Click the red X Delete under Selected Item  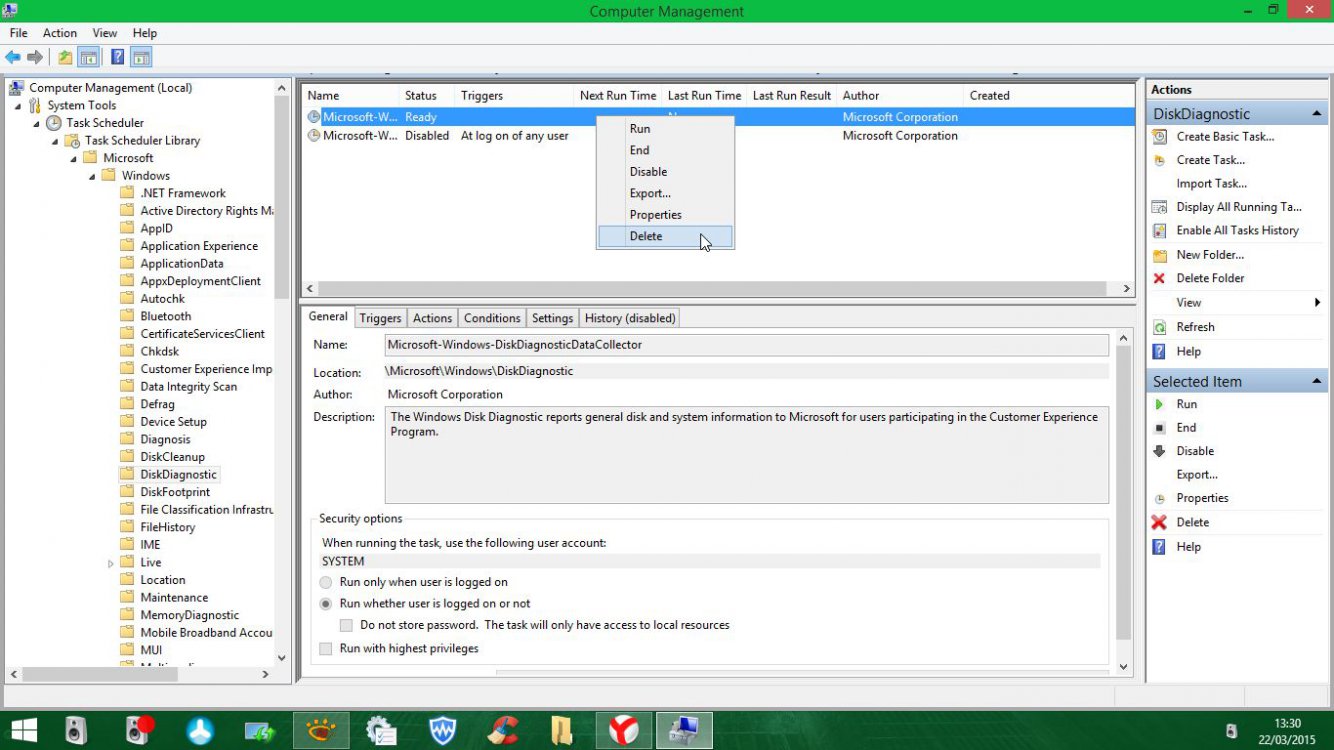1159,522
